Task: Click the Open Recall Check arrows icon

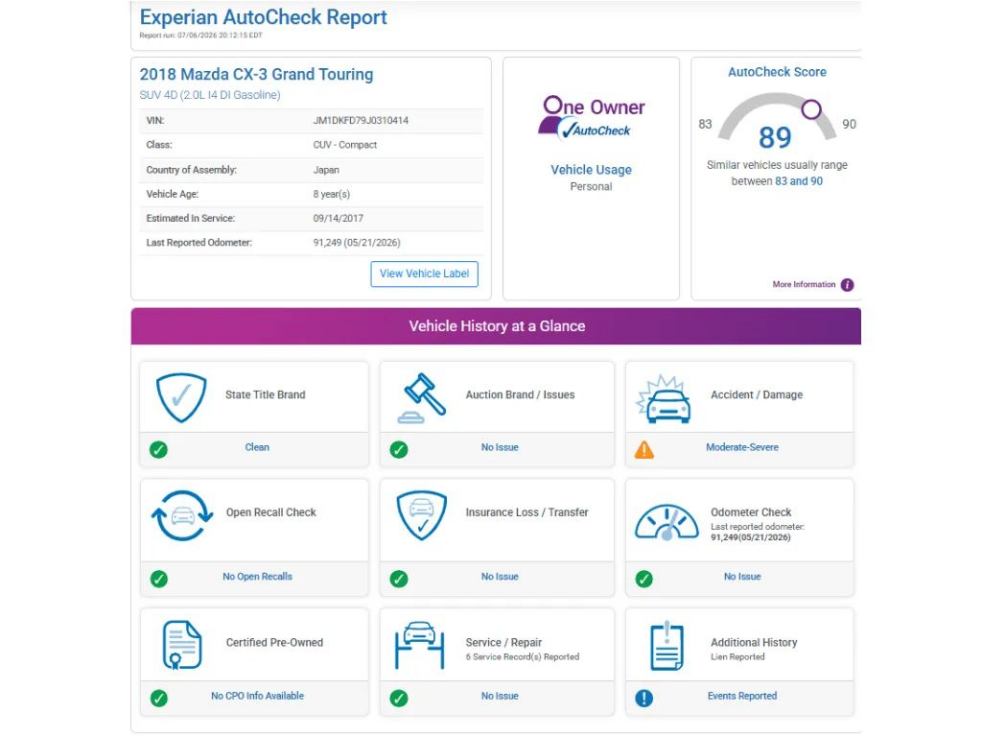Action: (182, 515)
